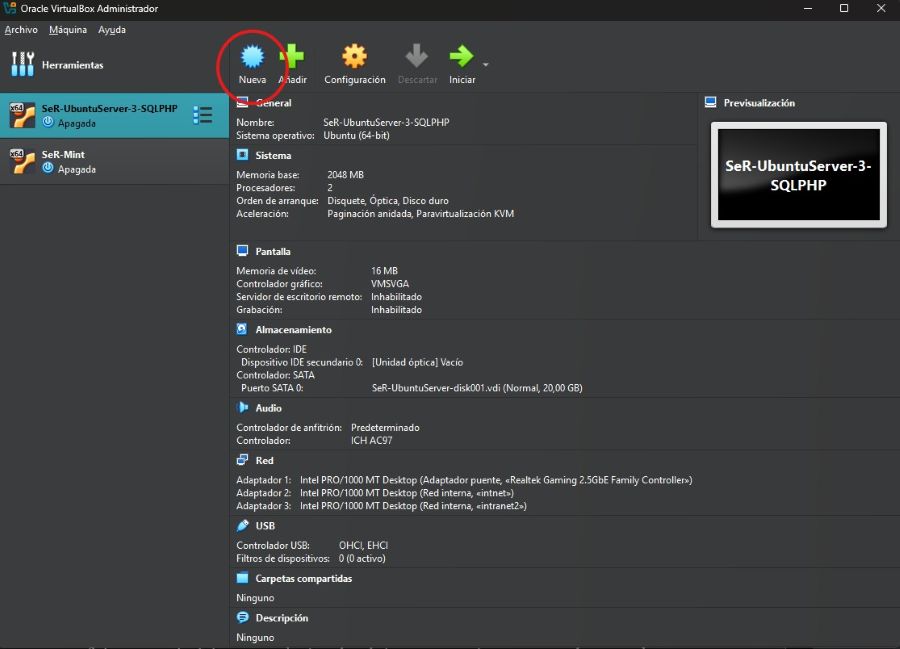
Task: Click the SeR-UbuntuServer-3-SQLPHP OS icon
Action: pos(22,115)
